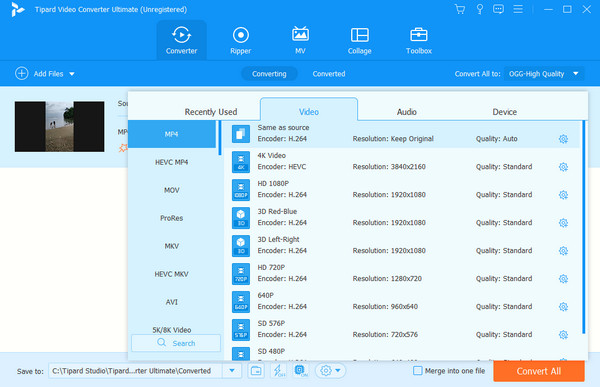Viewport: 600px width, 387px height.
Task: Open the hamburger menu icon
Action: coord(518,9)
